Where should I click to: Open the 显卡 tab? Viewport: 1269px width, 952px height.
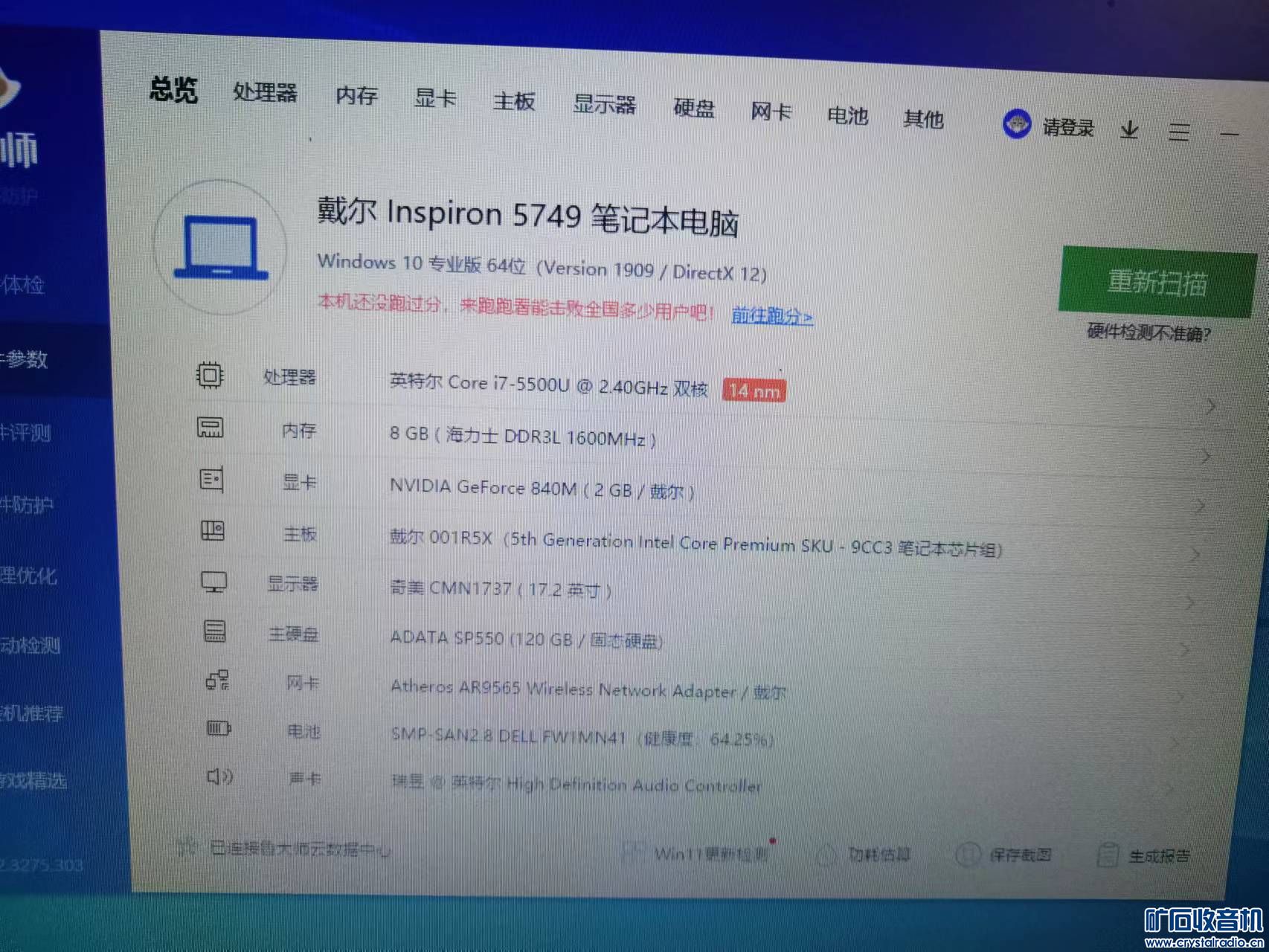435,98
